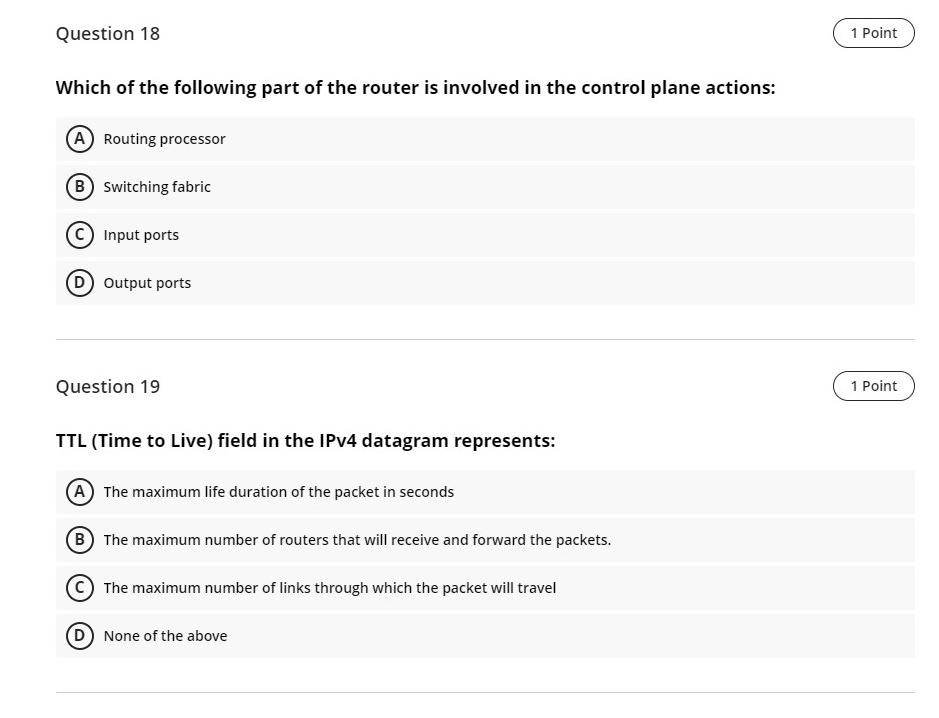Click the Question 18 heading
Viewport: 939px width, 718px height.
coord(107,33)
